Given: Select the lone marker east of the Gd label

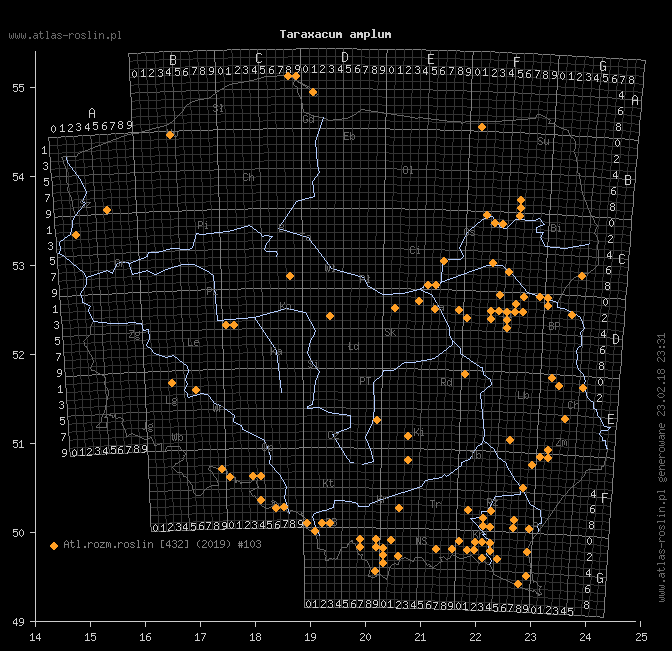Looking at the screenshot, I should [313, 92].
